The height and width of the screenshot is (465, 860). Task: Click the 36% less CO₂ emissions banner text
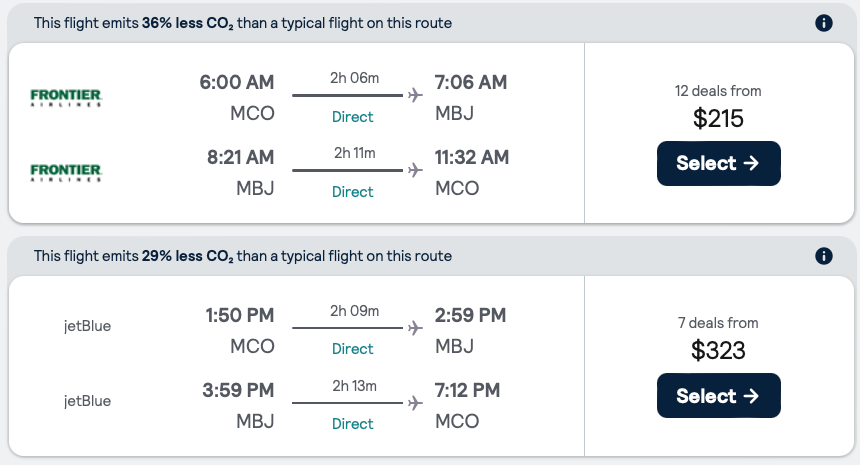(243, 23)
